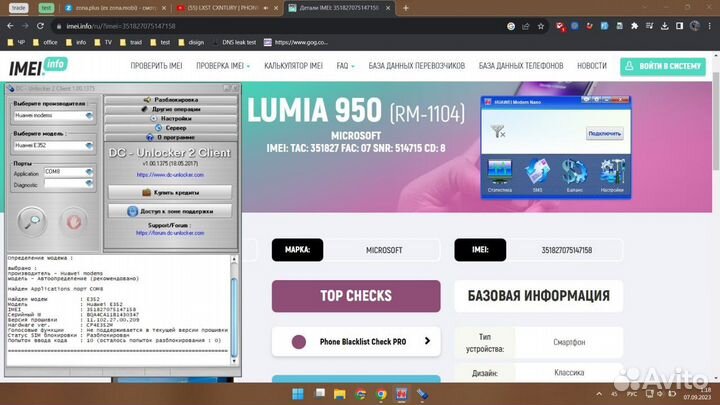Open DNS leak test bookmark
Image resolution: width=720 pixels, height=405 pixels.
pyautogui.click(x=234, y=42)
